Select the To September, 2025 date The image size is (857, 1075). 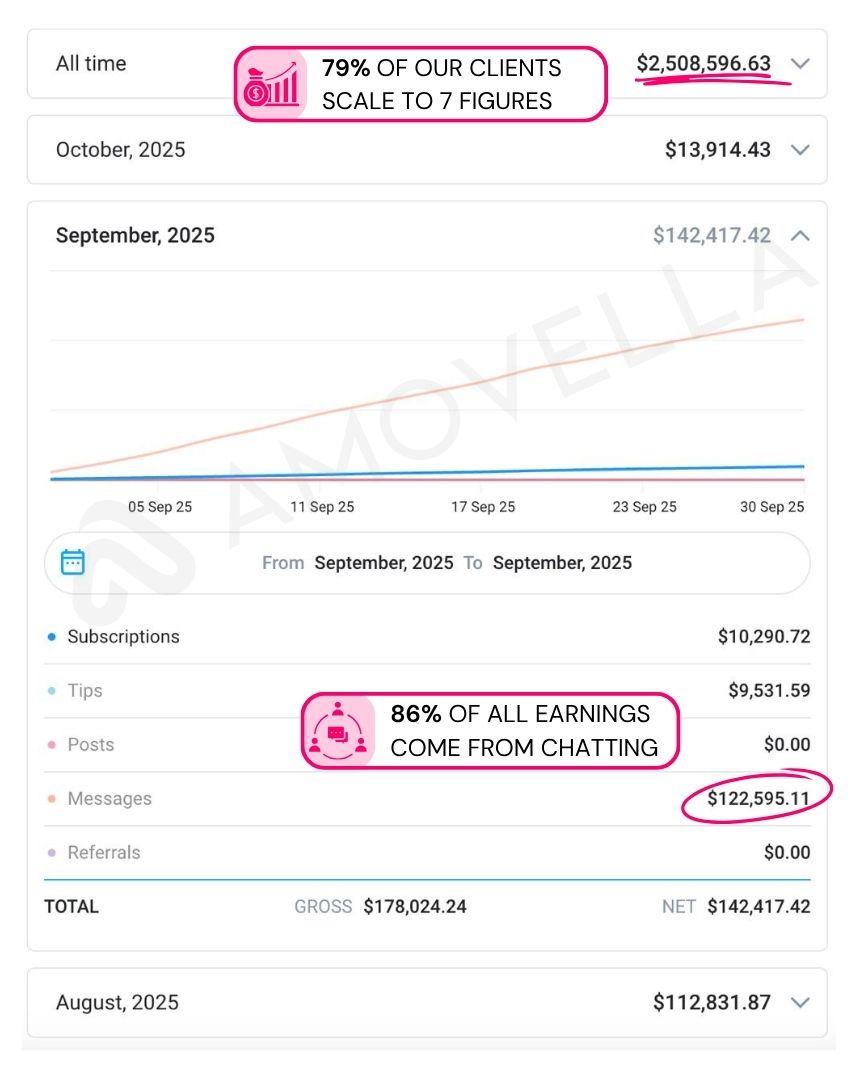[x=562, y=563]
